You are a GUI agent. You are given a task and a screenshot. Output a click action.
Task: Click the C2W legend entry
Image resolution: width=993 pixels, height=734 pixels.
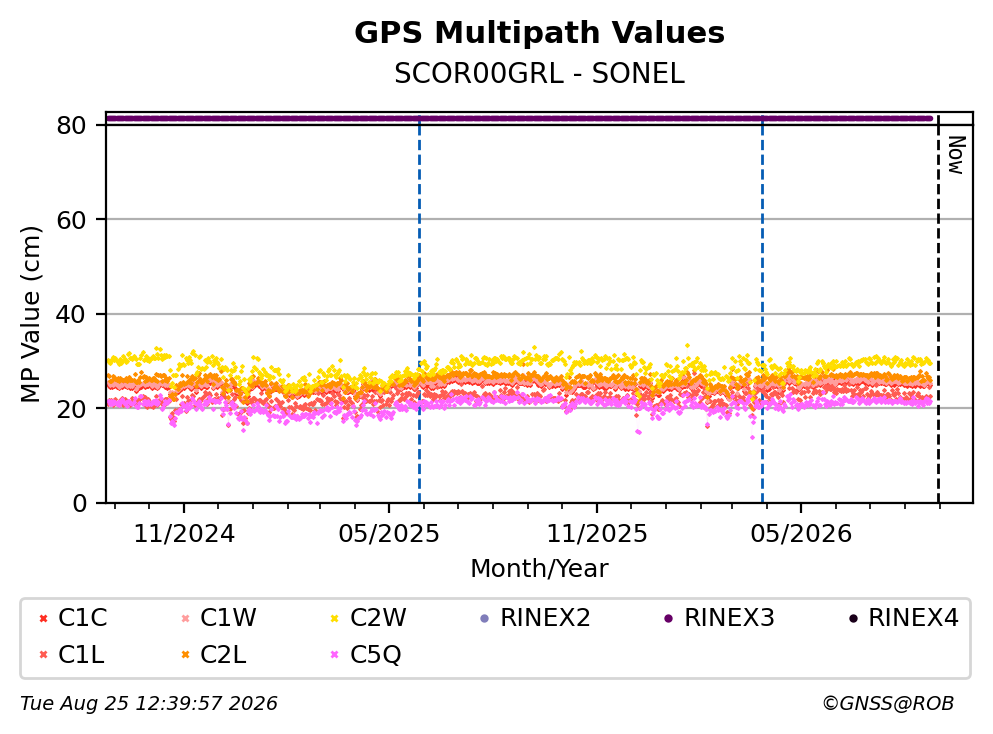coord(369,617)
